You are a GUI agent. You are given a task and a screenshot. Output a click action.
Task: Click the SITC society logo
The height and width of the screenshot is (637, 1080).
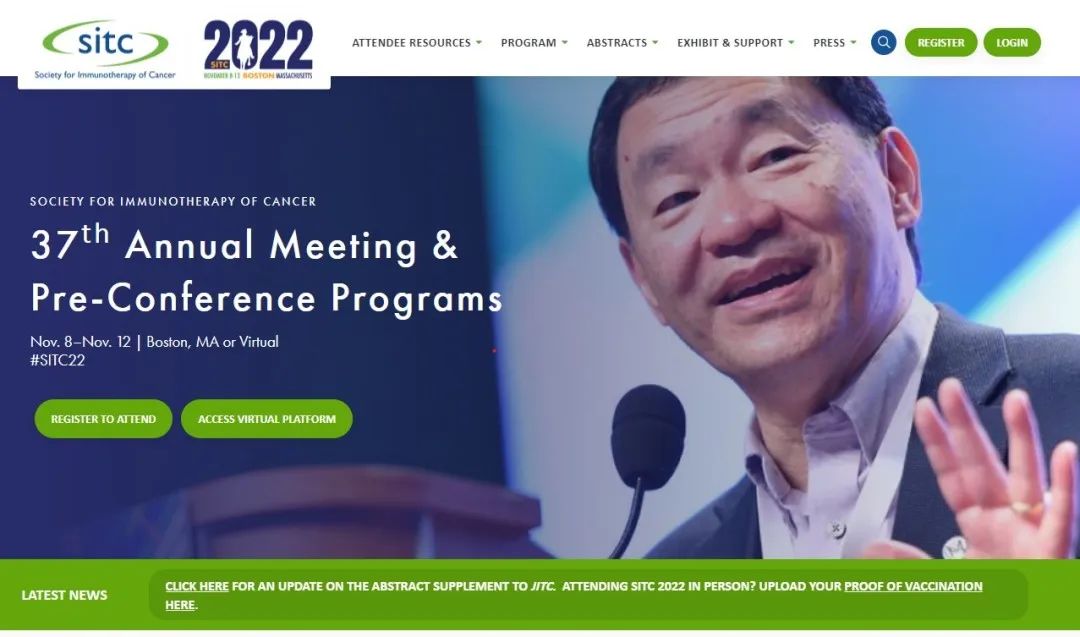pyautogui.click(x=105, y=50)
